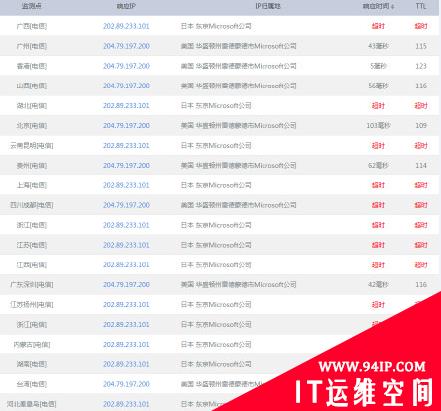
Task: Sort by the 响应时间 column arrow
Action: pos(392,7)
